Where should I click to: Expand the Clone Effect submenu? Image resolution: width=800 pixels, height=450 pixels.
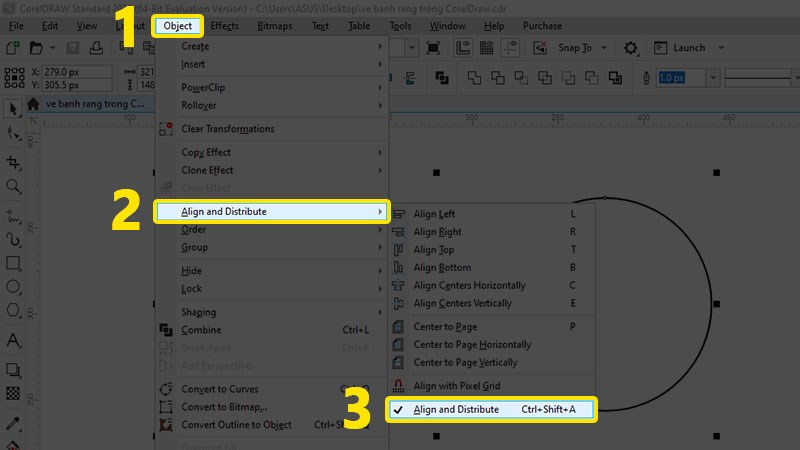272,170
